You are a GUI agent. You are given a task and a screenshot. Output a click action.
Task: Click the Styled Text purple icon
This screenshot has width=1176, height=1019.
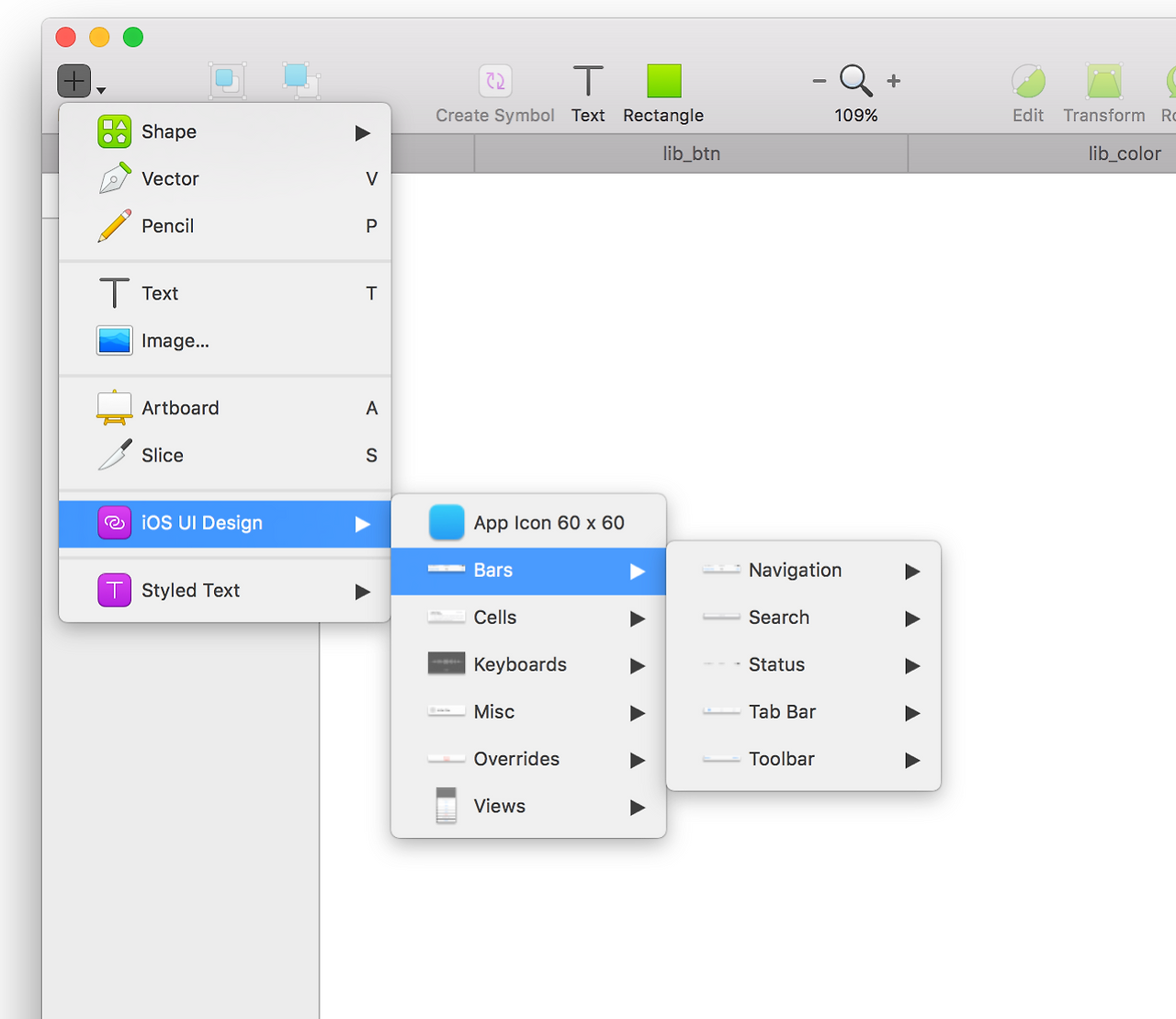pyautogui.click(x=115, y=590)
